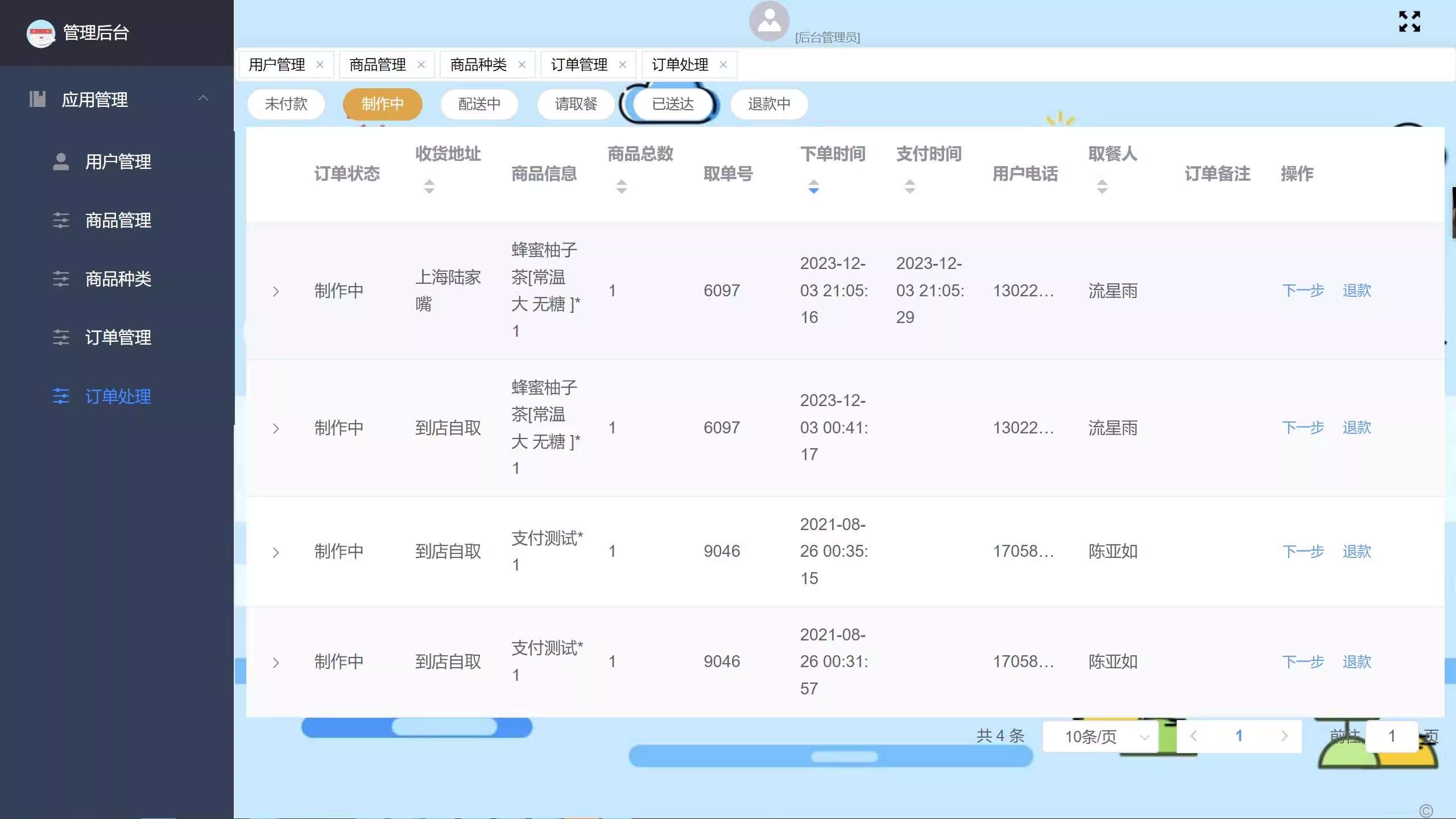This screenshot has width=1456, height=819.
Task: Filter orders by 未付款 status
Action: [286, 104]
